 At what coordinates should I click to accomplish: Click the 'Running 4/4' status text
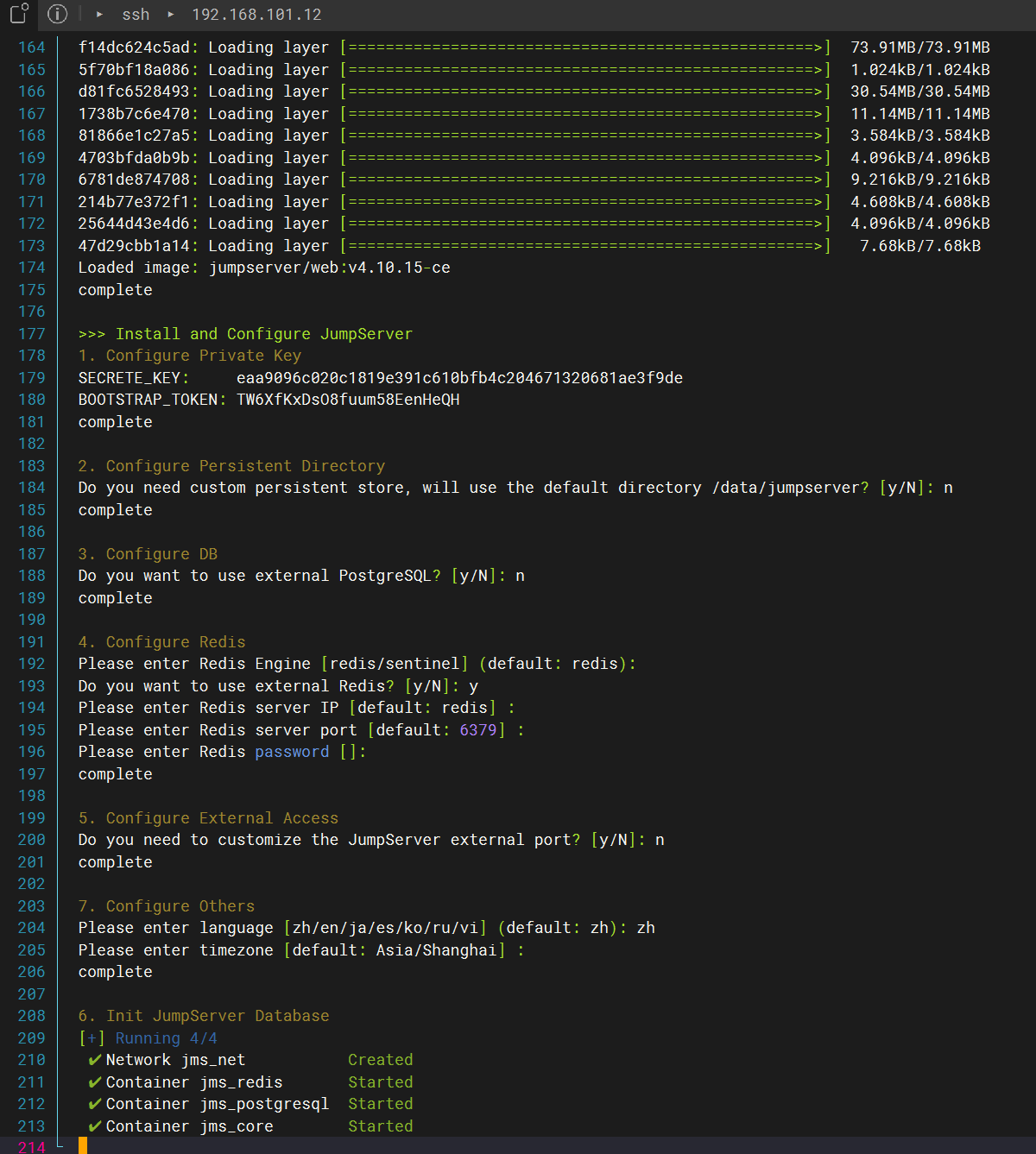pos(167,1038)
